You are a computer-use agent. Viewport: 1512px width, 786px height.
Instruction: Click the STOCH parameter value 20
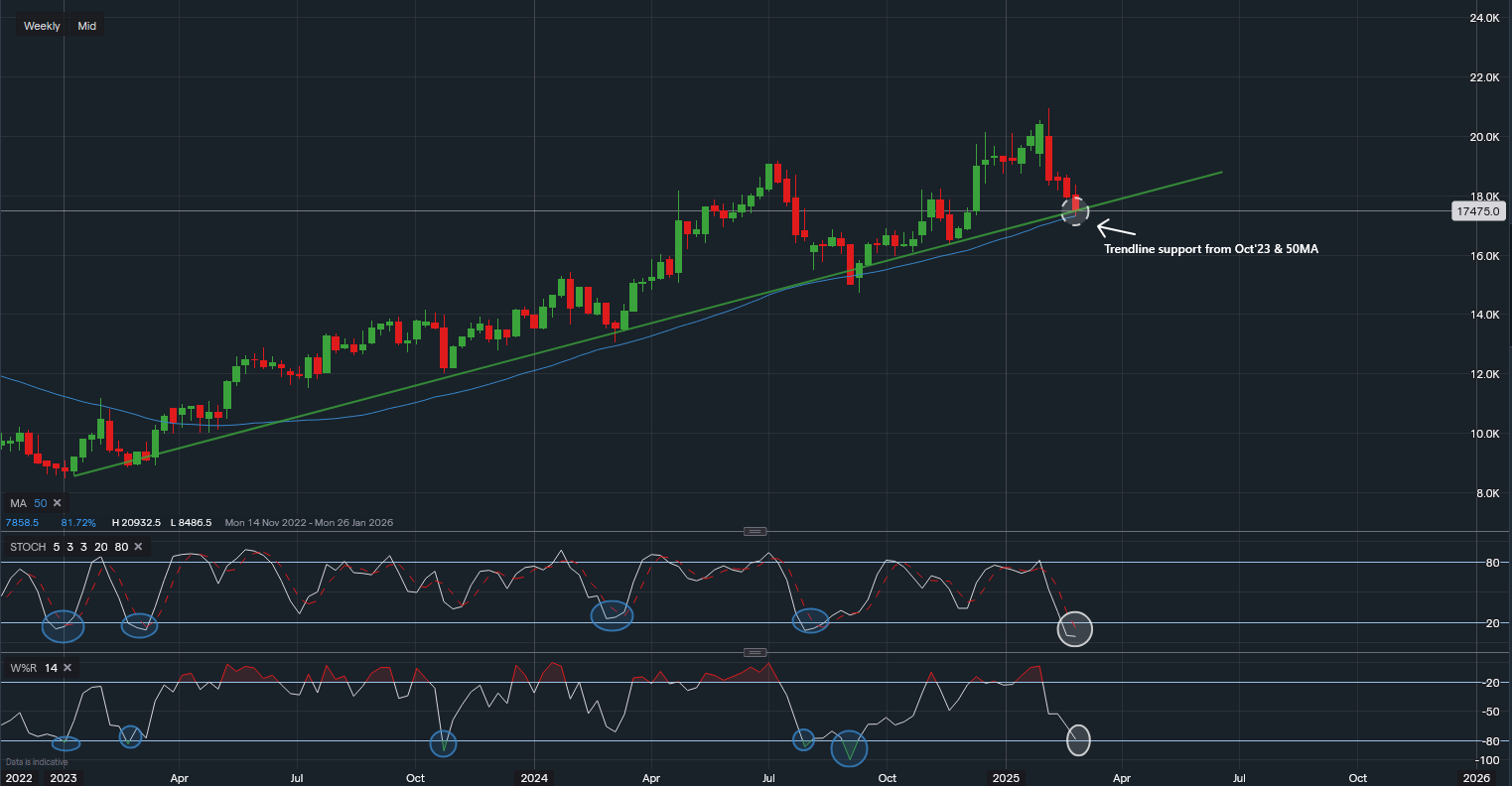[x=100, y=547]
